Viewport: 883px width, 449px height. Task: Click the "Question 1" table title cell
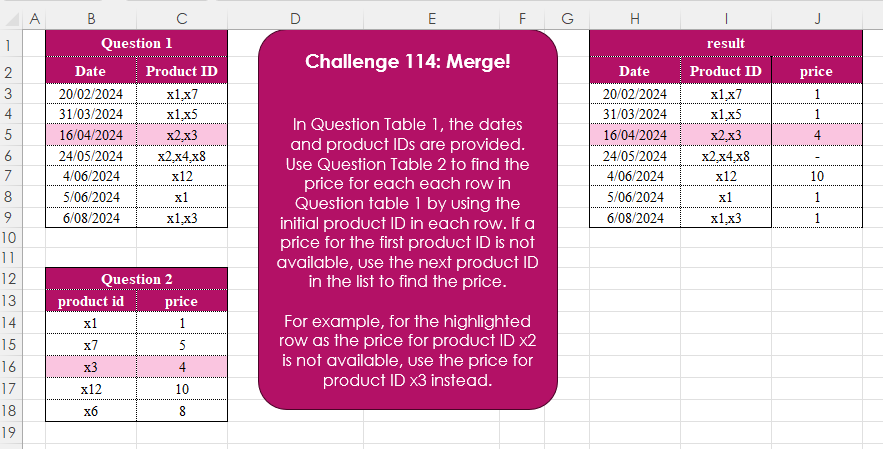pos(136,43)
